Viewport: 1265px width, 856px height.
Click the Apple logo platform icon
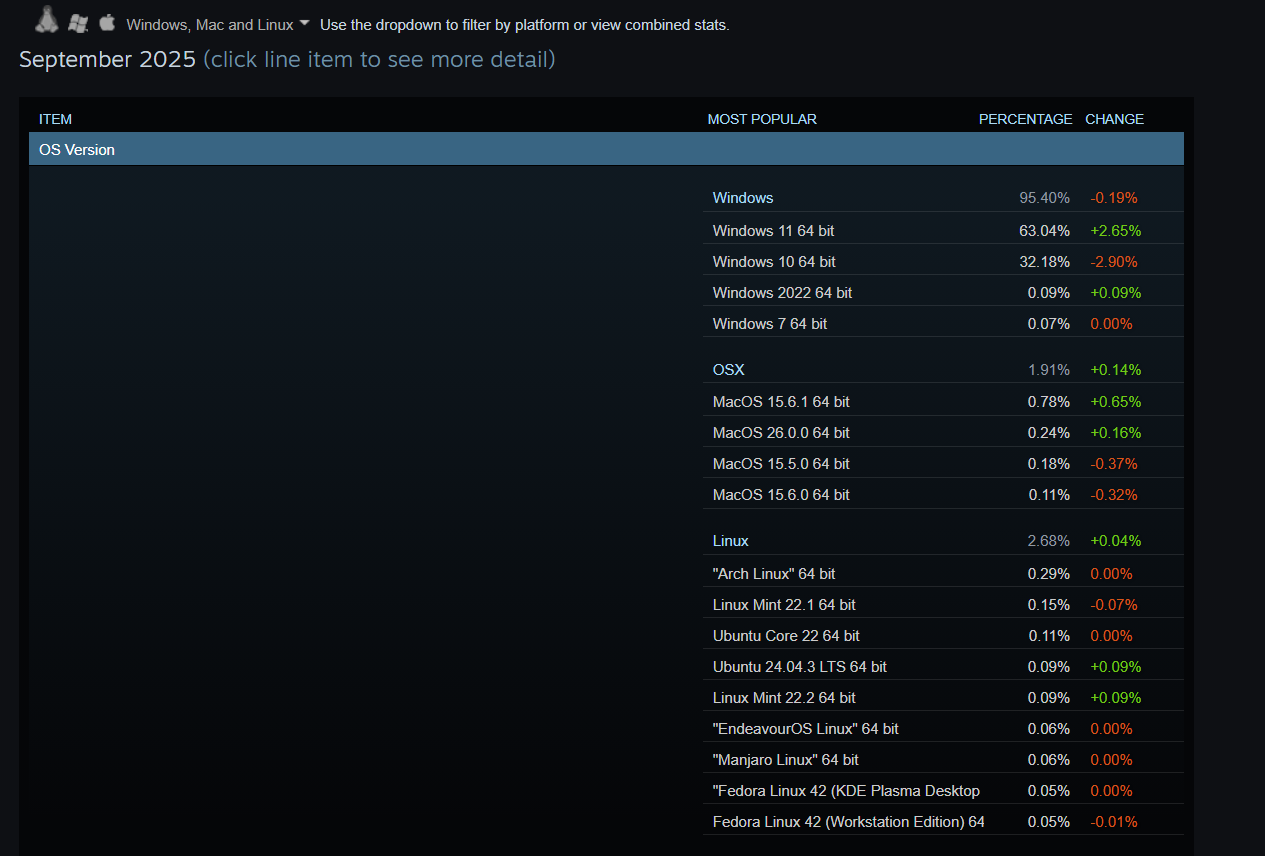coord(107,23)
